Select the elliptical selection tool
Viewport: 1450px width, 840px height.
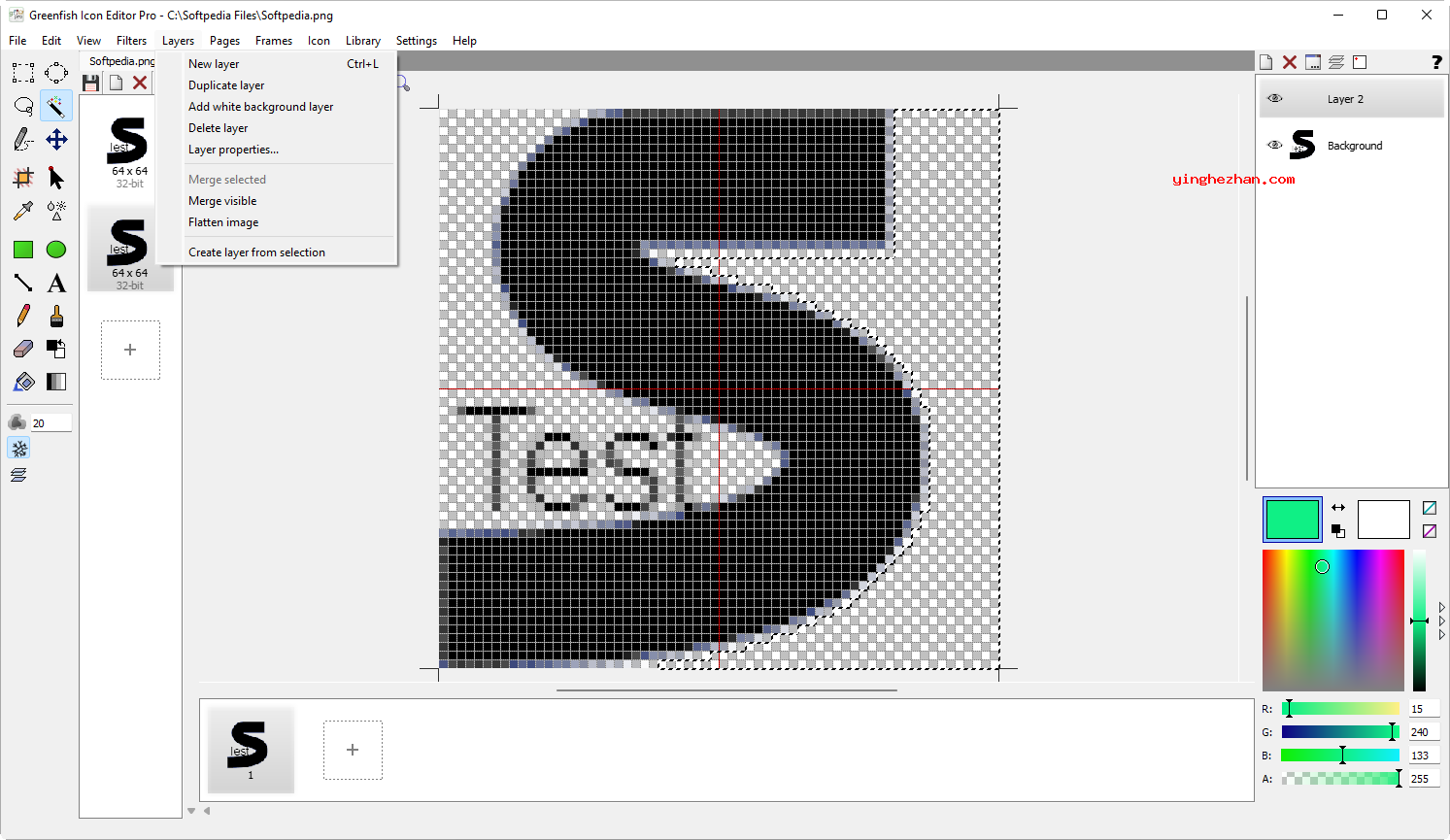pos(56,73)
